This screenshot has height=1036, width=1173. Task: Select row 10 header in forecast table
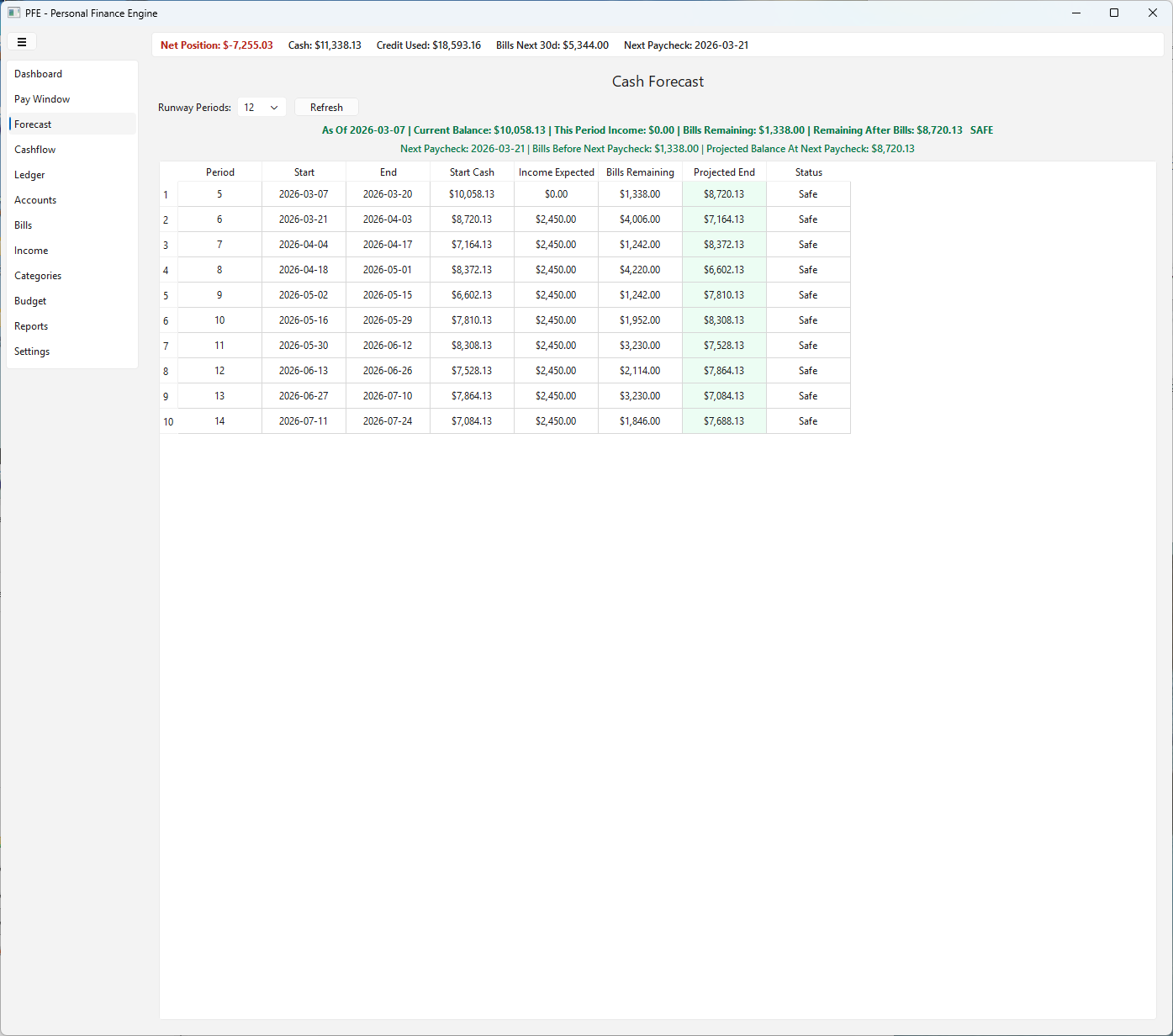[x=168, y=421]
